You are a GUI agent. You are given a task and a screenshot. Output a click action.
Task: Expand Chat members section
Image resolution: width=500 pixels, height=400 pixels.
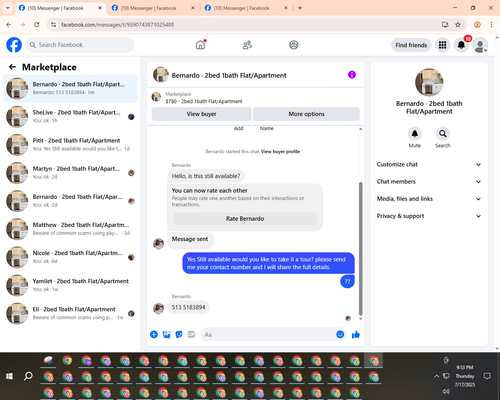click(x=429, y=182)
